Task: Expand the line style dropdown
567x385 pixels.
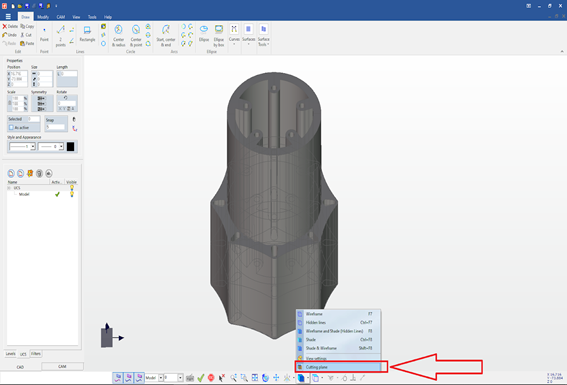Action: click(33, 146)
